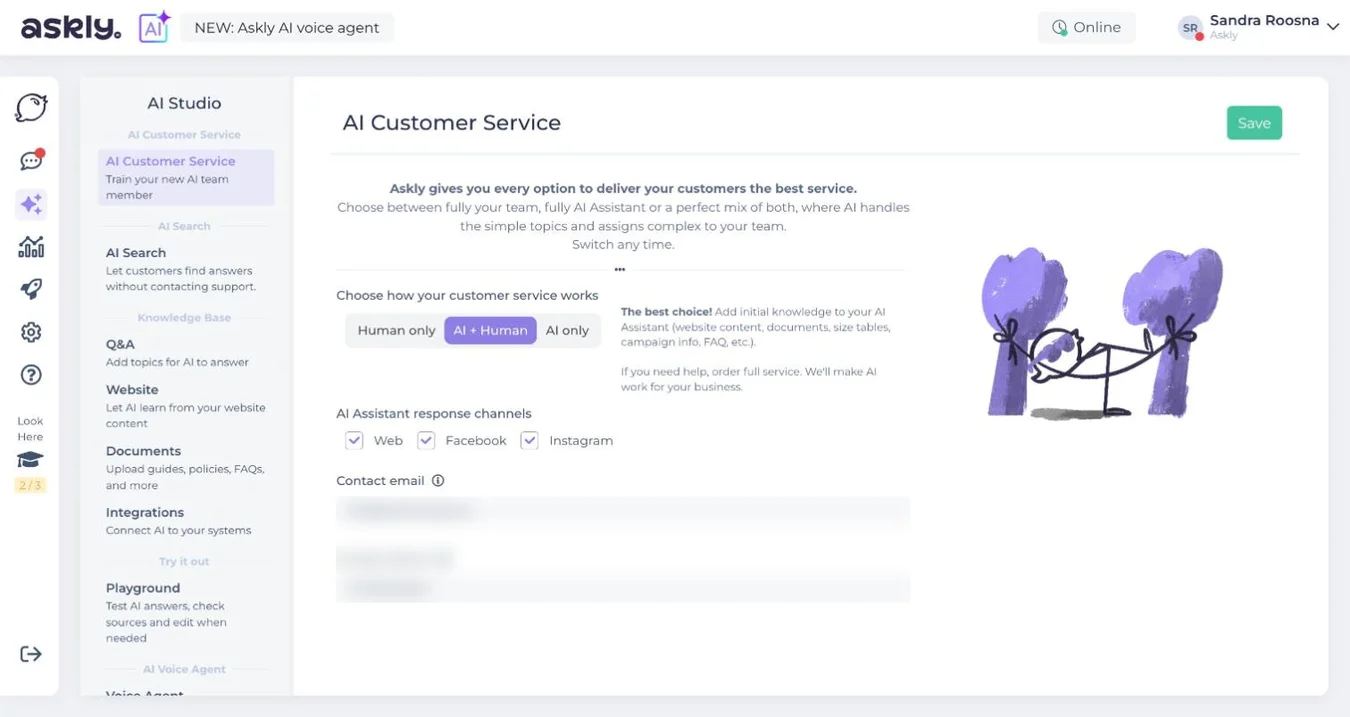
Task: Click the hammock illustration image
Action: (1102, 333)
